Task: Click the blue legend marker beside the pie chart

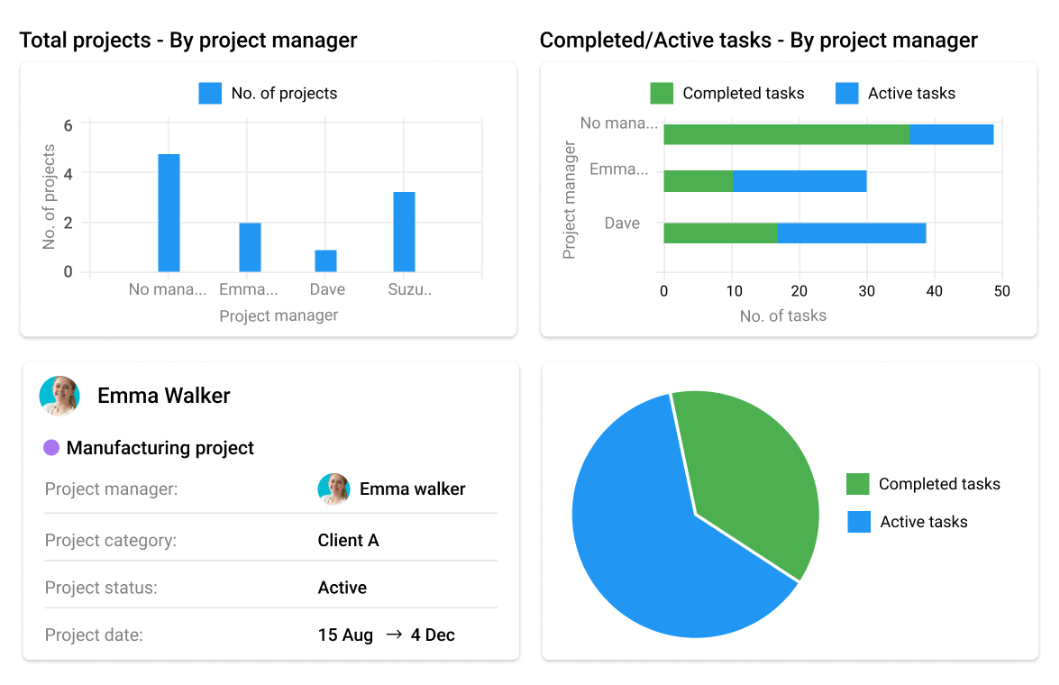Action: coord(860,522)
